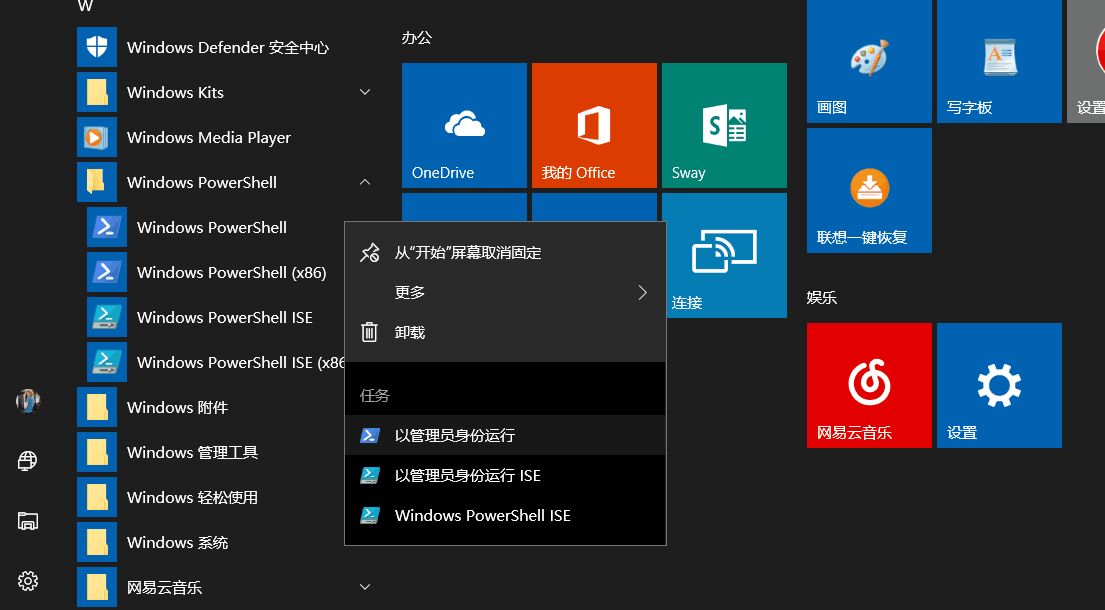Screen dimensions: 1105x610
Task: Open the 网易云音乐 red tile
Action: 870,385
